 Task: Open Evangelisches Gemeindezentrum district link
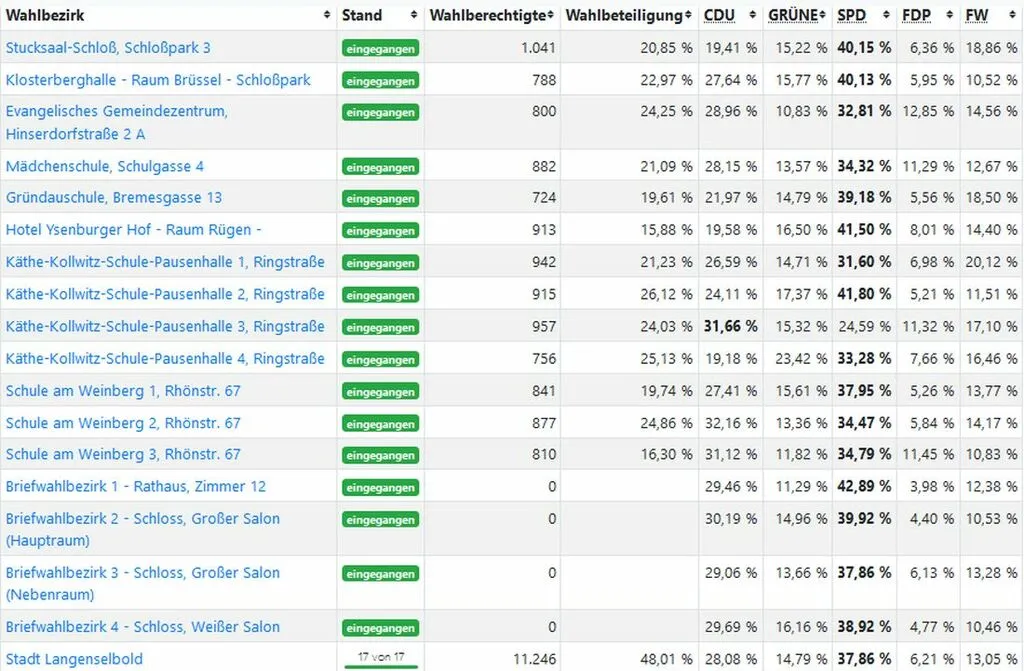click(x=116, y=122)
